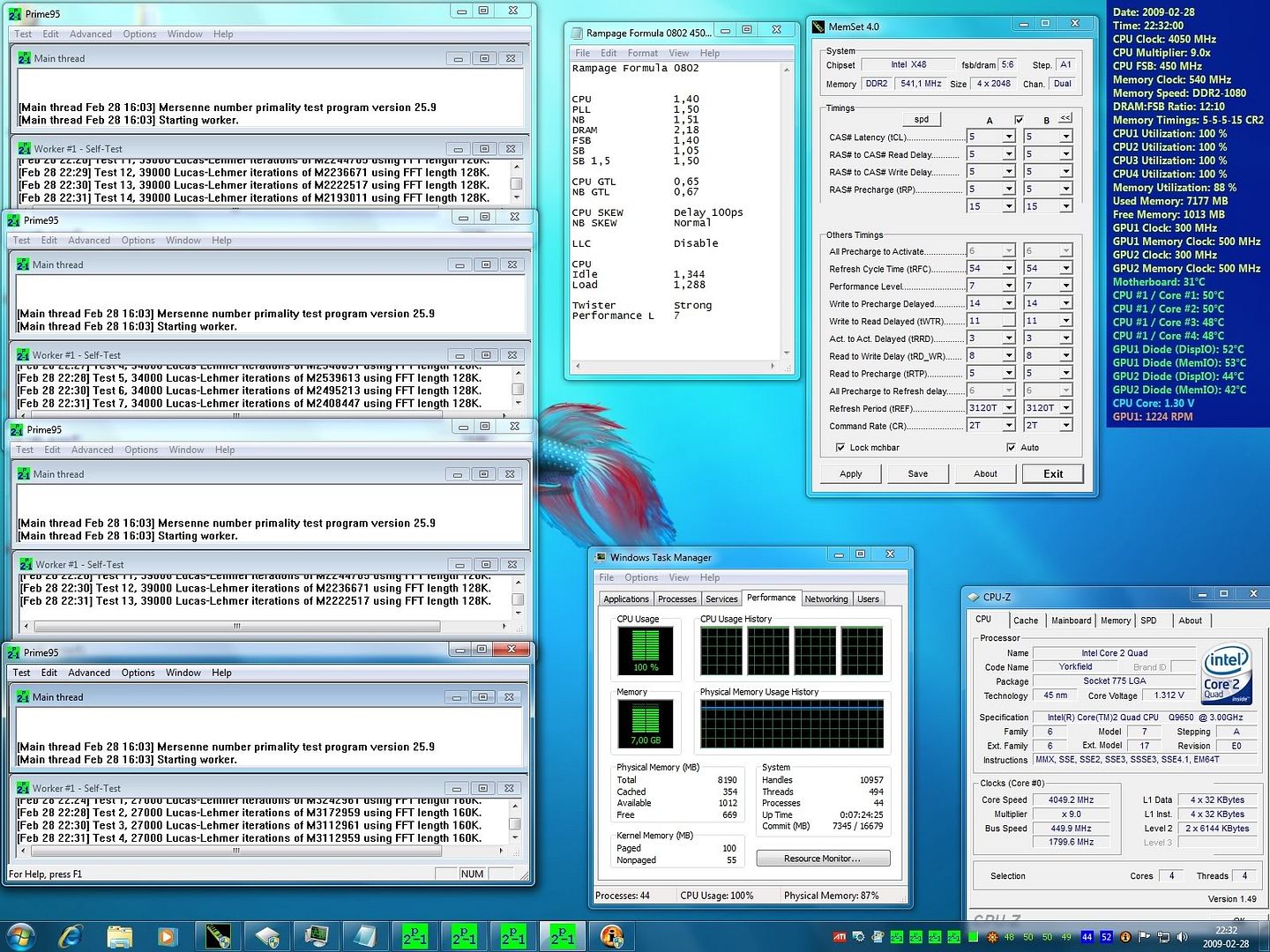This screenshot has height=952, width=1270.
Task: Click the About button in MemSet
Action: tap(986, 474)
